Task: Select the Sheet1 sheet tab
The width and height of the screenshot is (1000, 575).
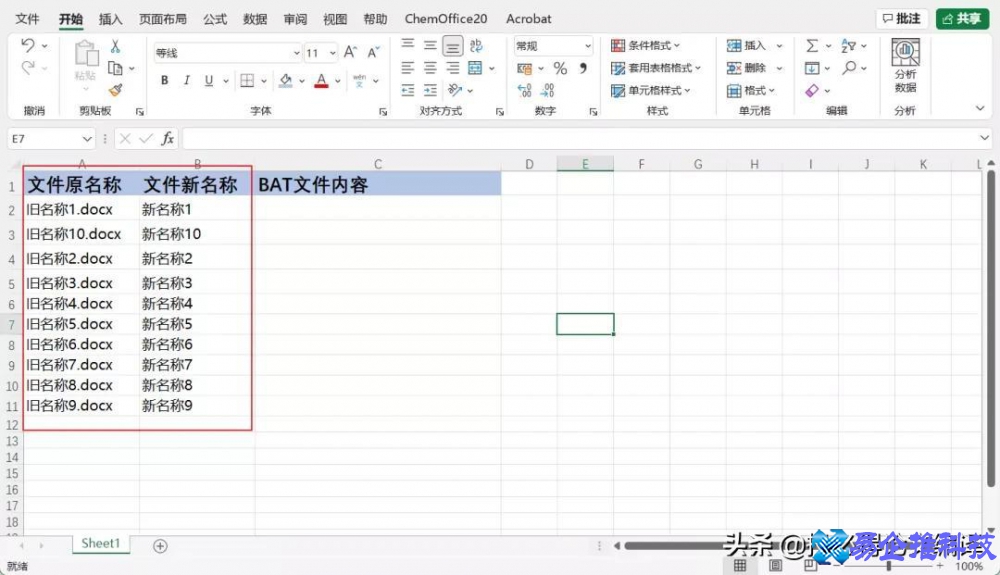Action: (x=100, y=543)
